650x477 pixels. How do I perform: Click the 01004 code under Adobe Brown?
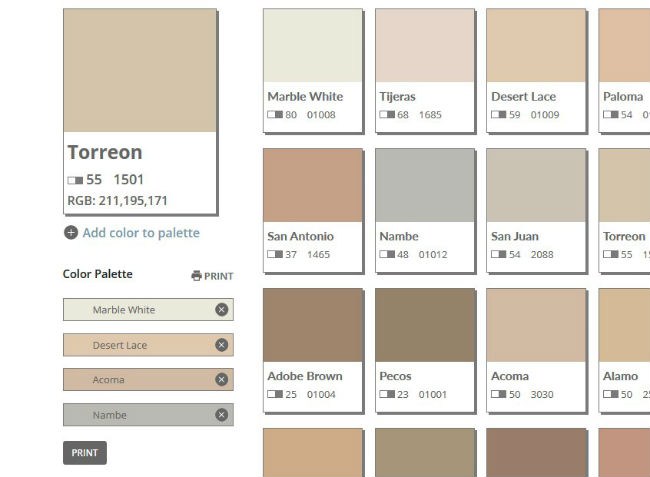click(321, 395)
